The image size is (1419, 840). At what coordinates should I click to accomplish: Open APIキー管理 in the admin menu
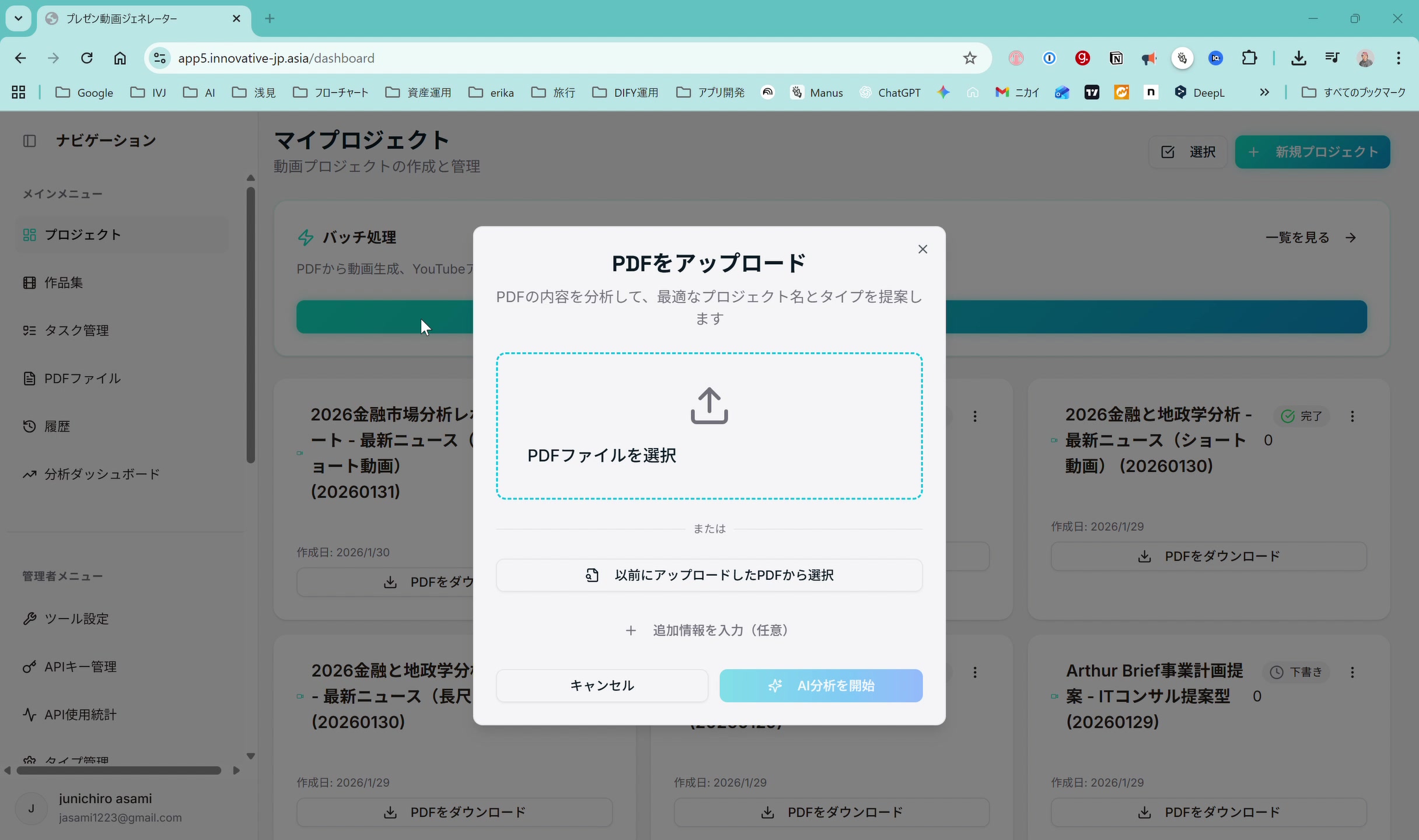(x=81, y=667)
